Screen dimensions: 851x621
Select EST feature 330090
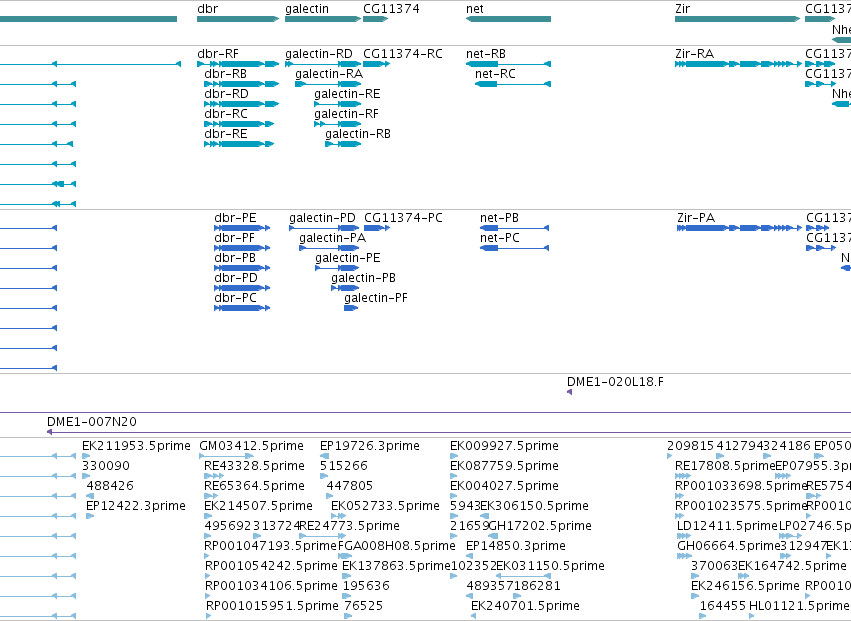click(x=86, y=476)
